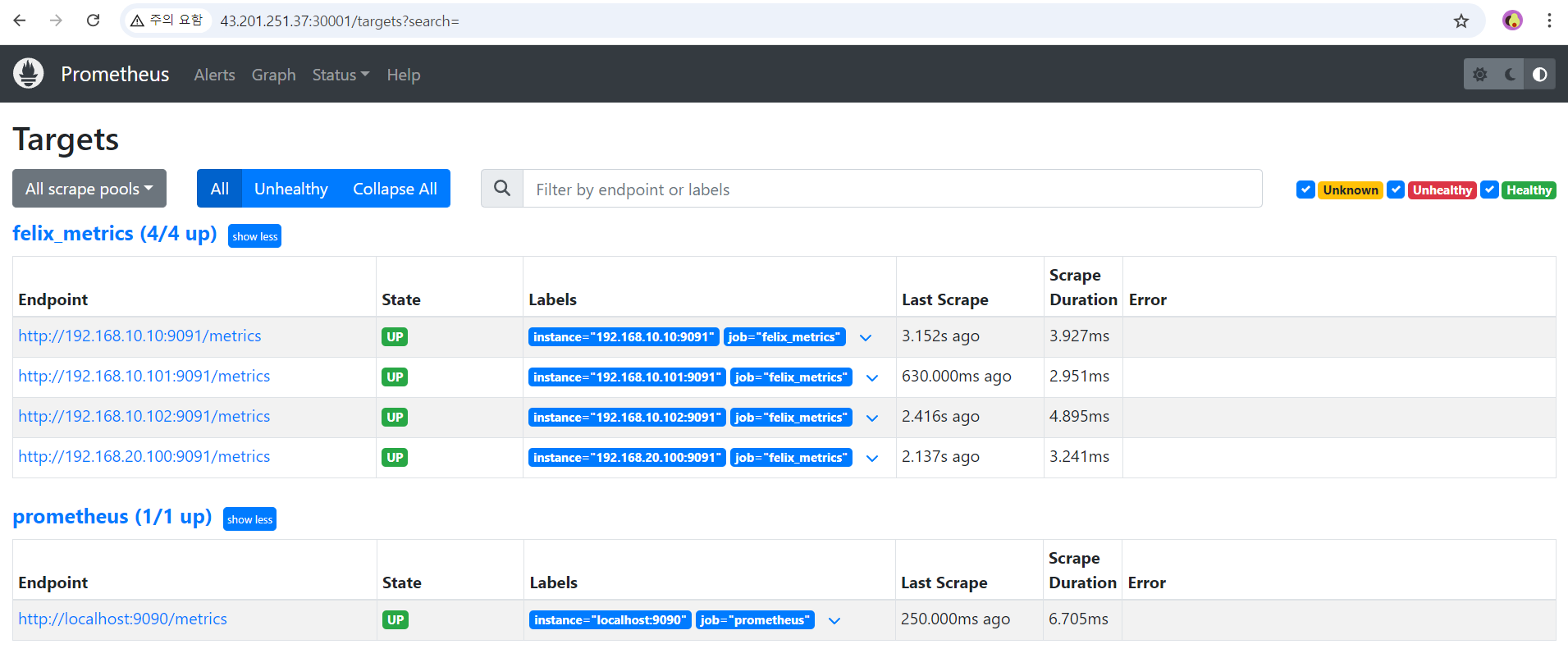Image resolution: width=1568 pixels, height=667 pixels.
Task: Open http://192.168.10.102:9091/metrics endpoint link
Action: point(144,416)
